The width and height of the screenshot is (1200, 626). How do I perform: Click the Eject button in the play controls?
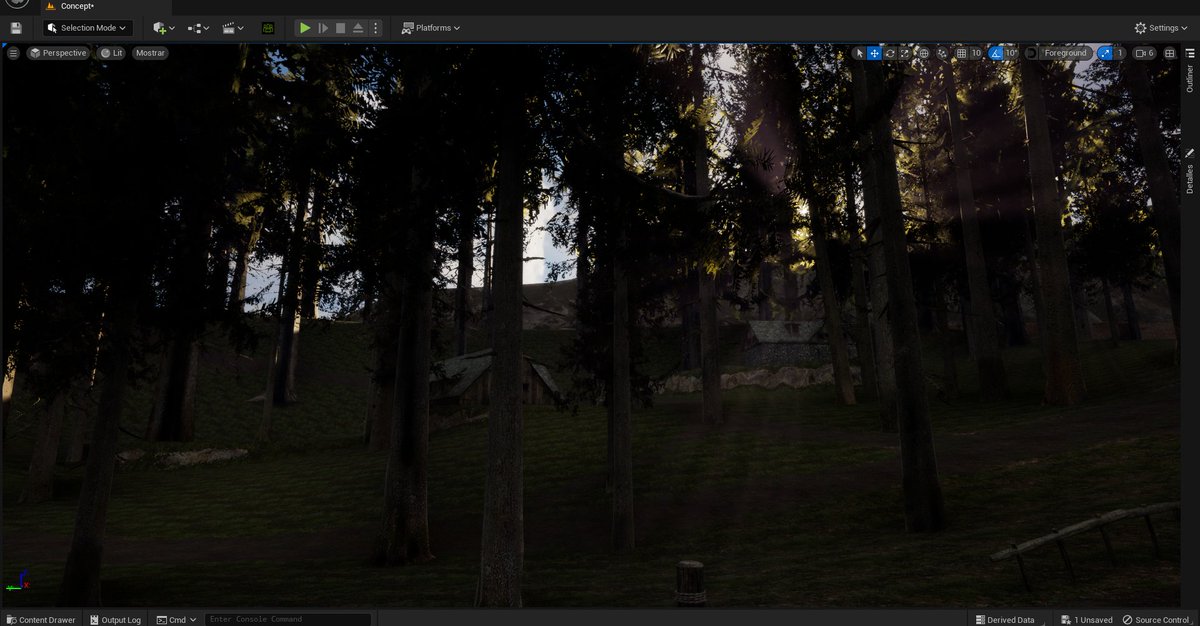tap(358, 28)
